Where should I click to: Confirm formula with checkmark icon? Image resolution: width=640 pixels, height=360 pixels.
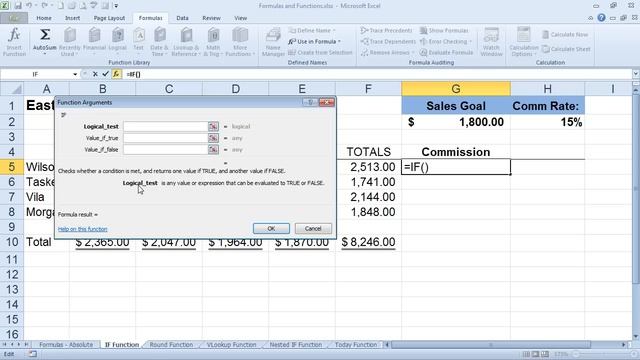click(x=106, y=74)
